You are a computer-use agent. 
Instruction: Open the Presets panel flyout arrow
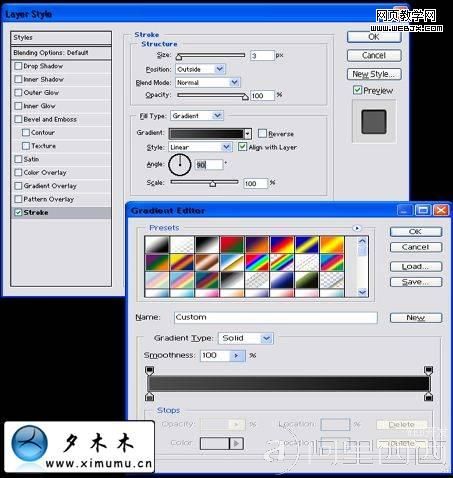(357, 228)
